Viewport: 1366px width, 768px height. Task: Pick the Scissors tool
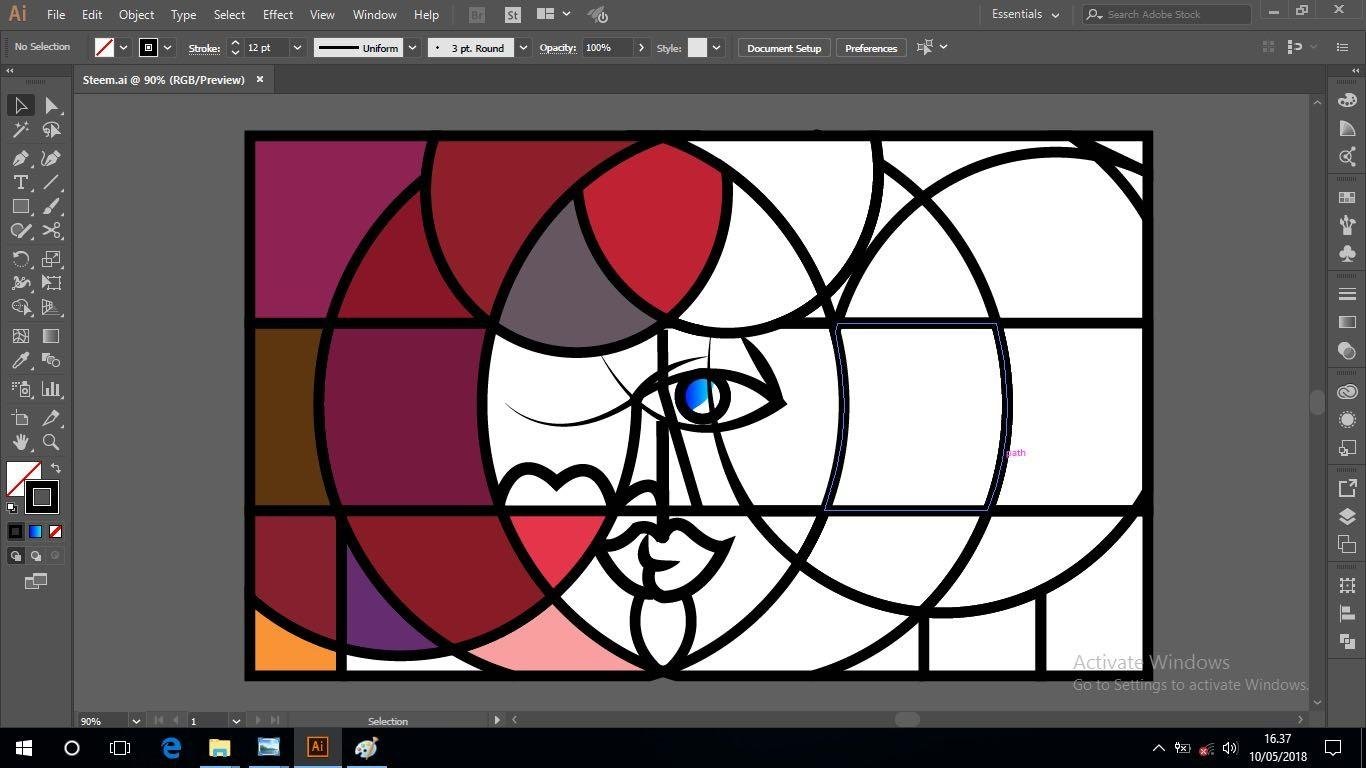pos(51,230)
